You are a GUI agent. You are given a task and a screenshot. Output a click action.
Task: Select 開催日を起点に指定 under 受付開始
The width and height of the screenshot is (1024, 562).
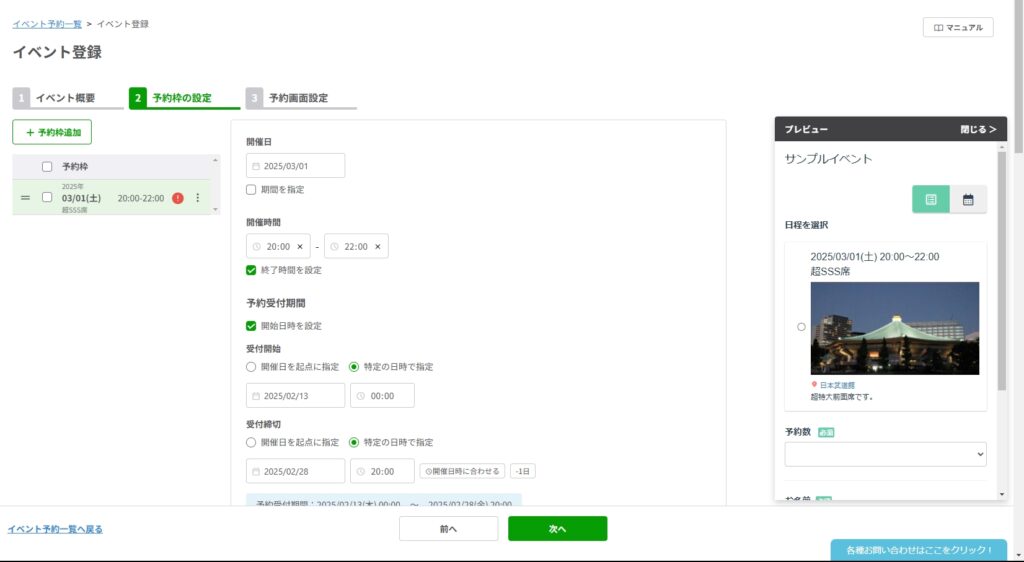pos(251,367)
